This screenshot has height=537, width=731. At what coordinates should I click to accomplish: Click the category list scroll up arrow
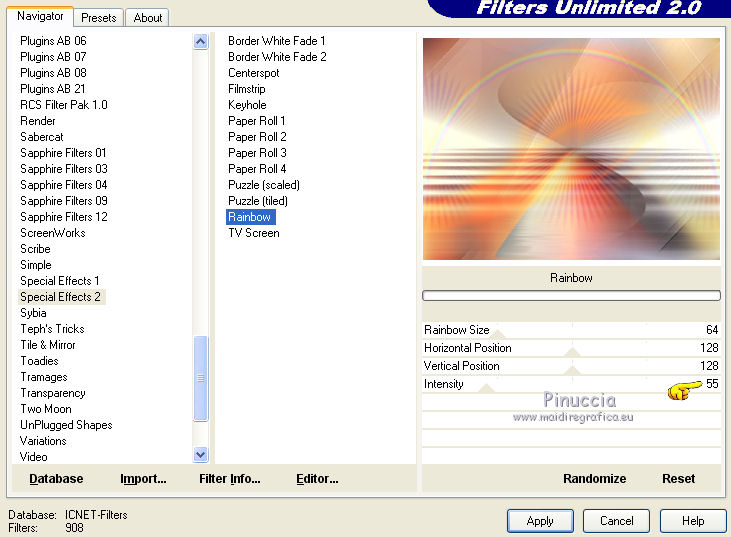point(200,42)
